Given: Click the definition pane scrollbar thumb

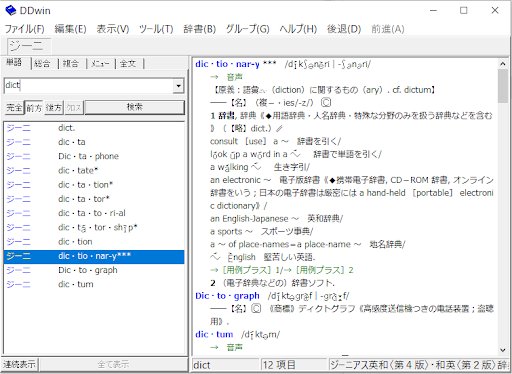Looking at the screenshot, I should click(x=503, y=86).
